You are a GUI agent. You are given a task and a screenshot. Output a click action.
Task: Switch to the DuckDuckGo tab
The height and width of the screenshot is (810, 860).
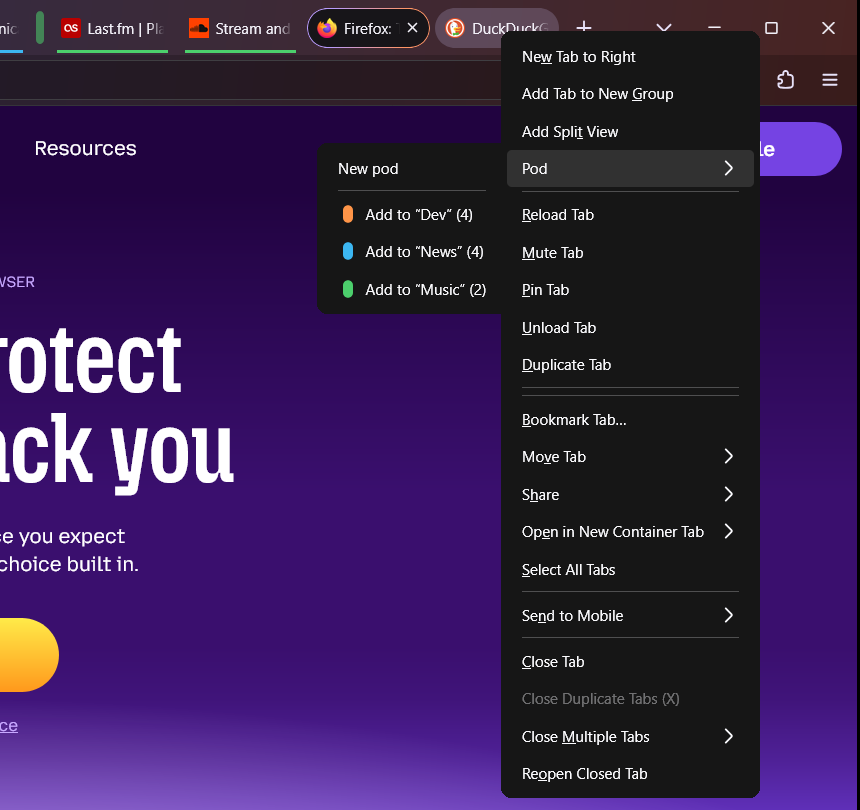tap(496, 29)
